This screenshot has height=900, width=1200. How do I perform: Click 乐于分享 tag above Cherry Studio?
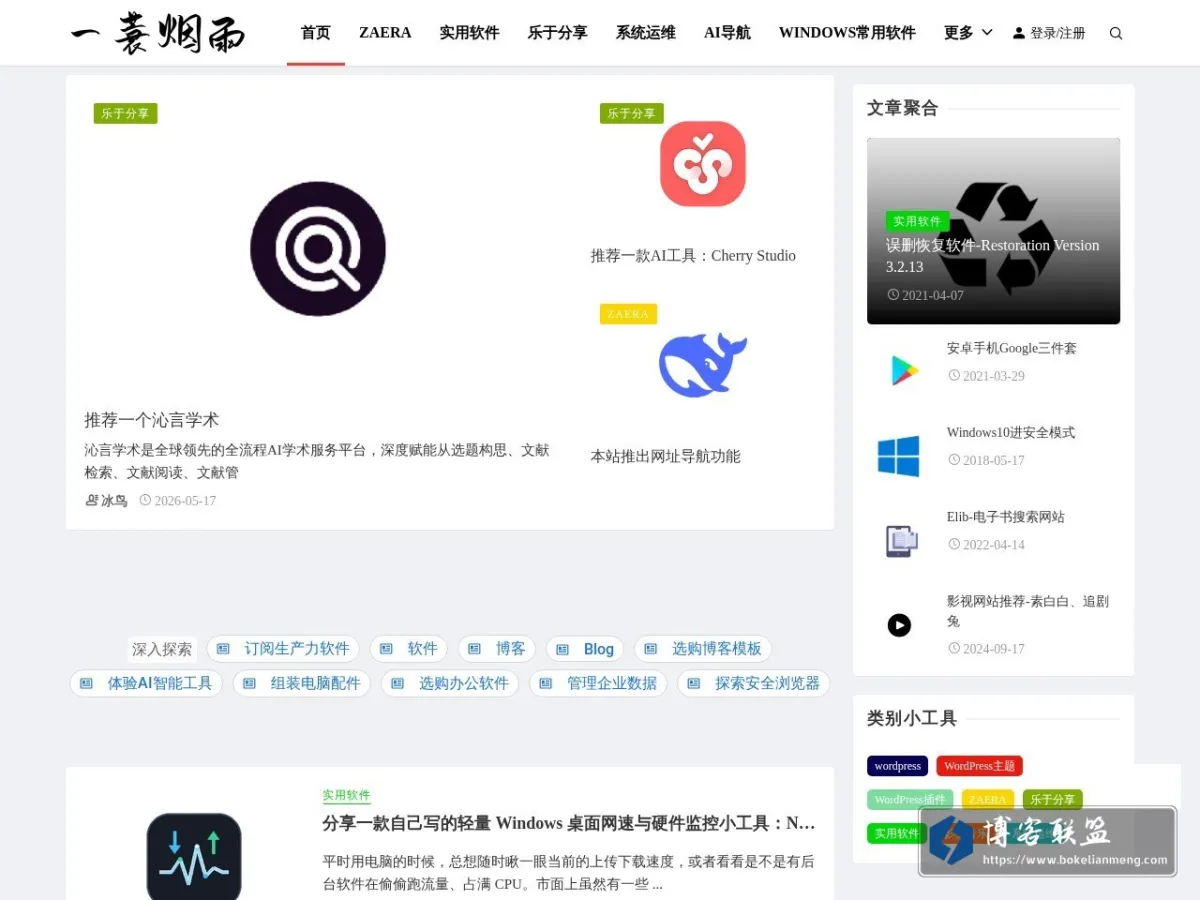coord(631,114)
